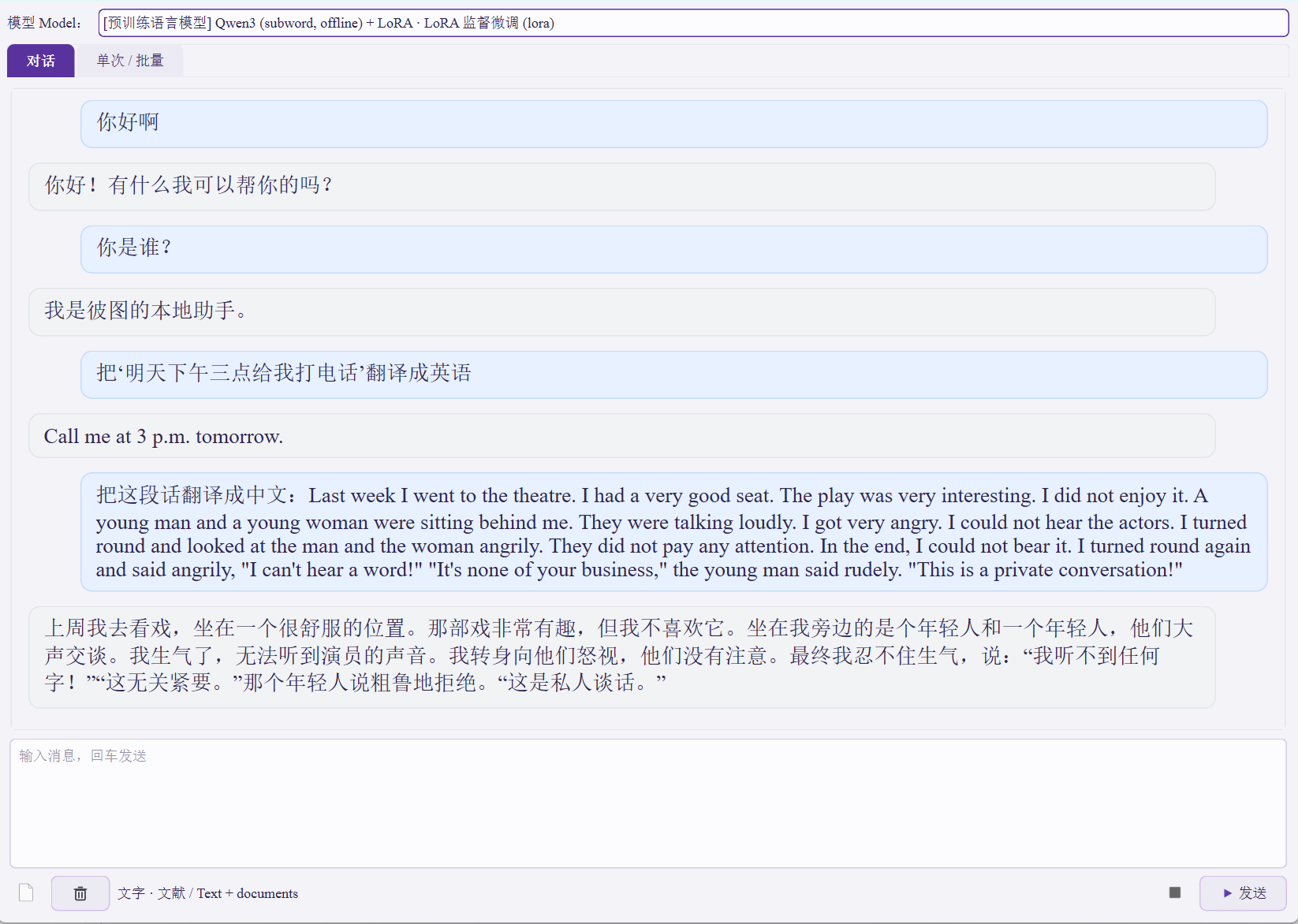Switch to the 对话 tab

pos(41,61)
